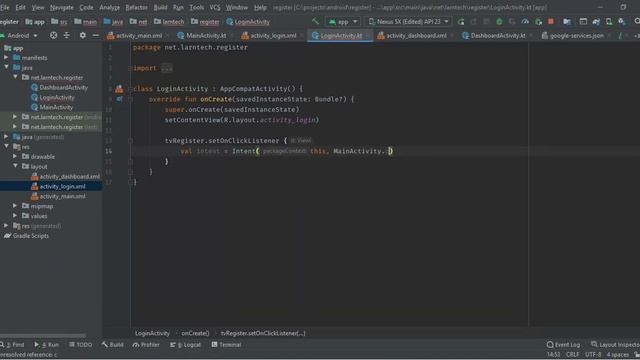Viewport: 640px width, 360px height.
Task: Collapse the net.larntech.register package
Action: 15,77
